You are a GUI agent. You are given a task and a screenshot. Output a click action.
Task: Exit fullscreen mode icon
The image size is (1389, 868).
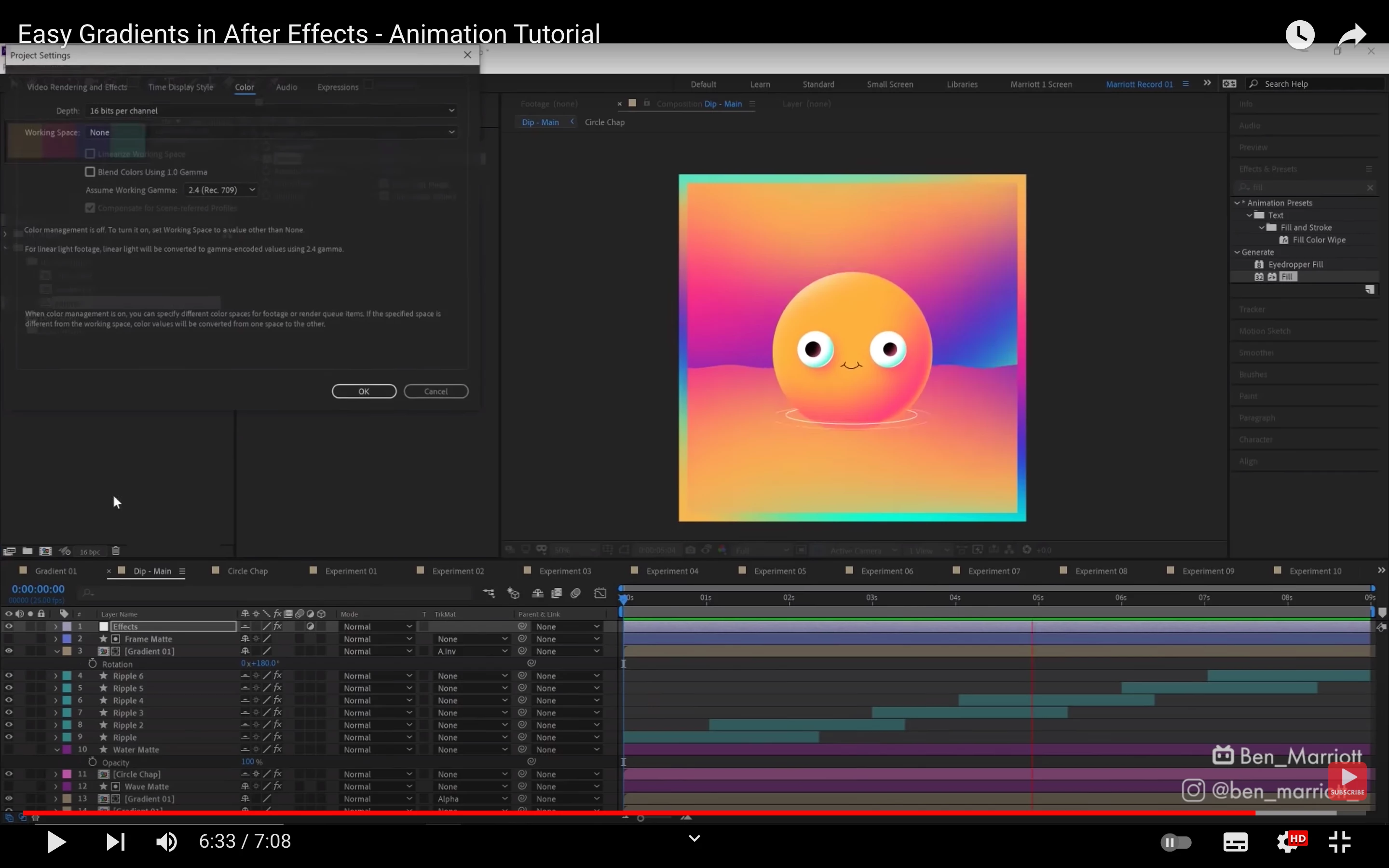coord(1340,841)
